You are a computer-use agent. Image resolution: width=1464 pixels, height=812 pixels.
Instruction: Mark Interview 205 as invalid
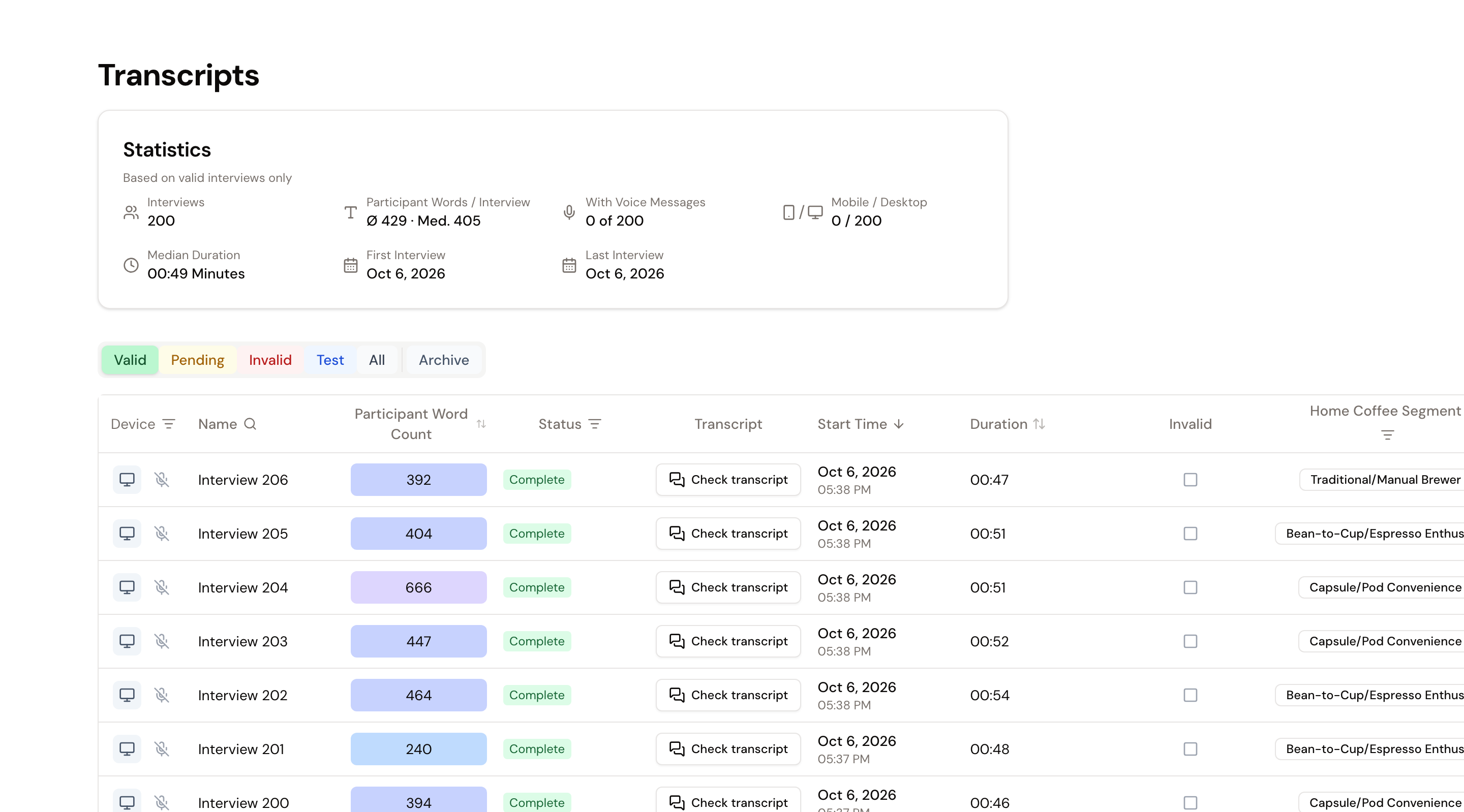coord(1190,534)
